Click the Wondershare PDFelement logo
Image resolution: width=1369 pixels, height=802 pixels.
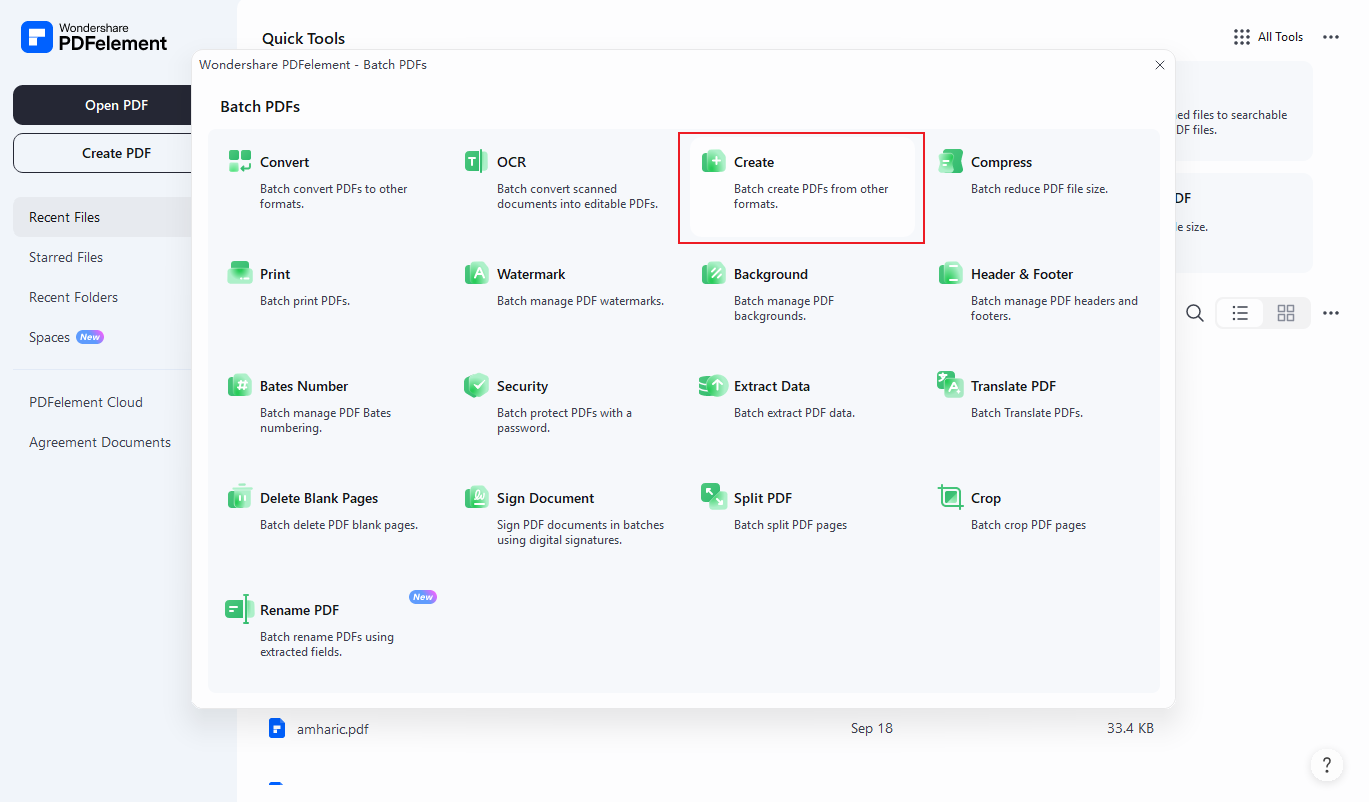94,37
